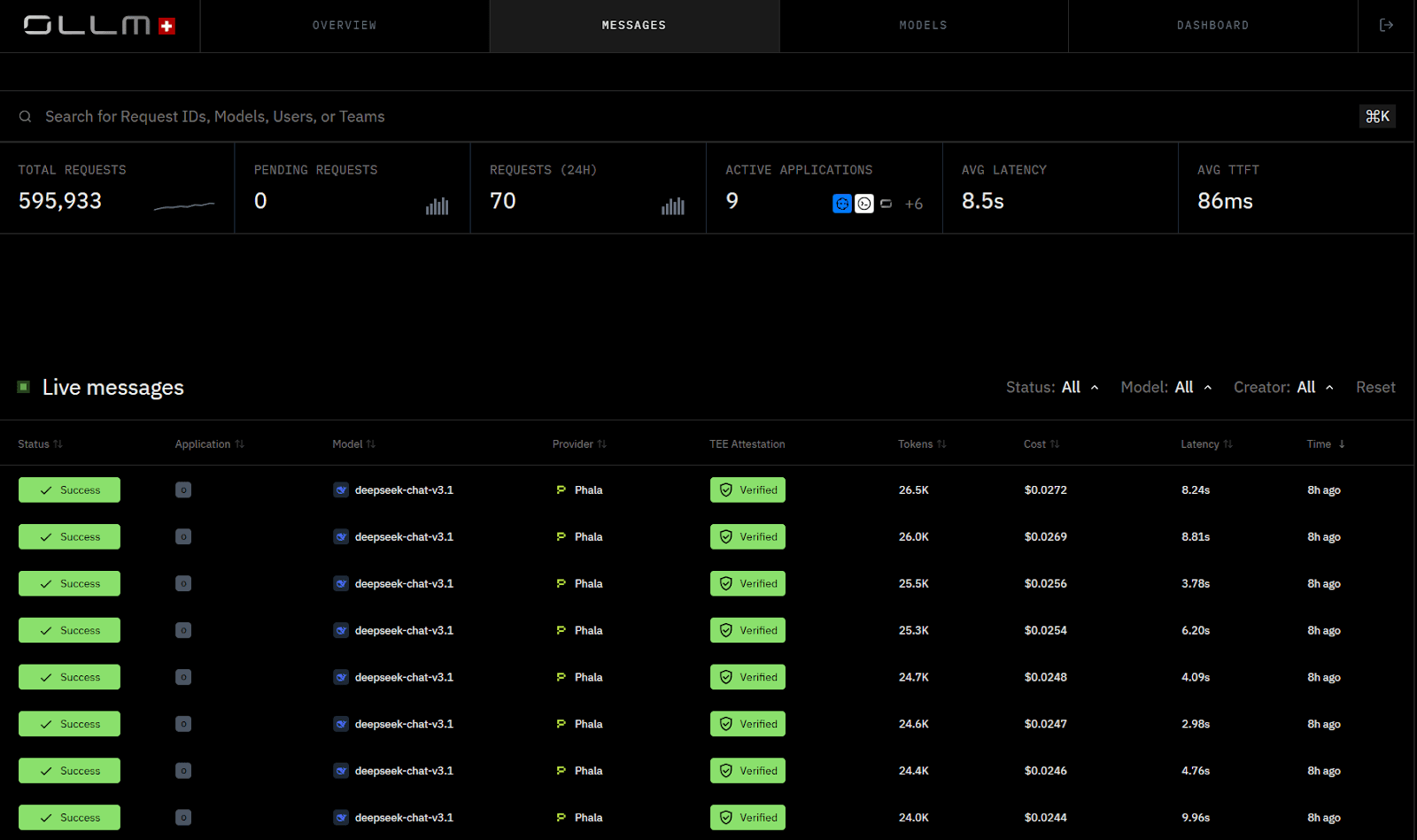1417x840 pixels.
Task: Open the Creator filter dropdown
Action: pyautogui.click(x=1284, y=387)
